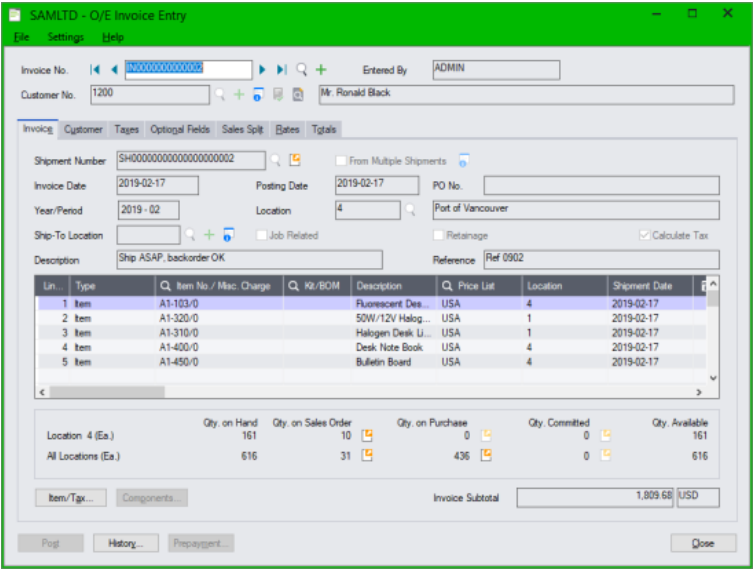The height and width of the screenshot is (570, 754).
Task: Click the PO No. input field
Action: point(601,185)
